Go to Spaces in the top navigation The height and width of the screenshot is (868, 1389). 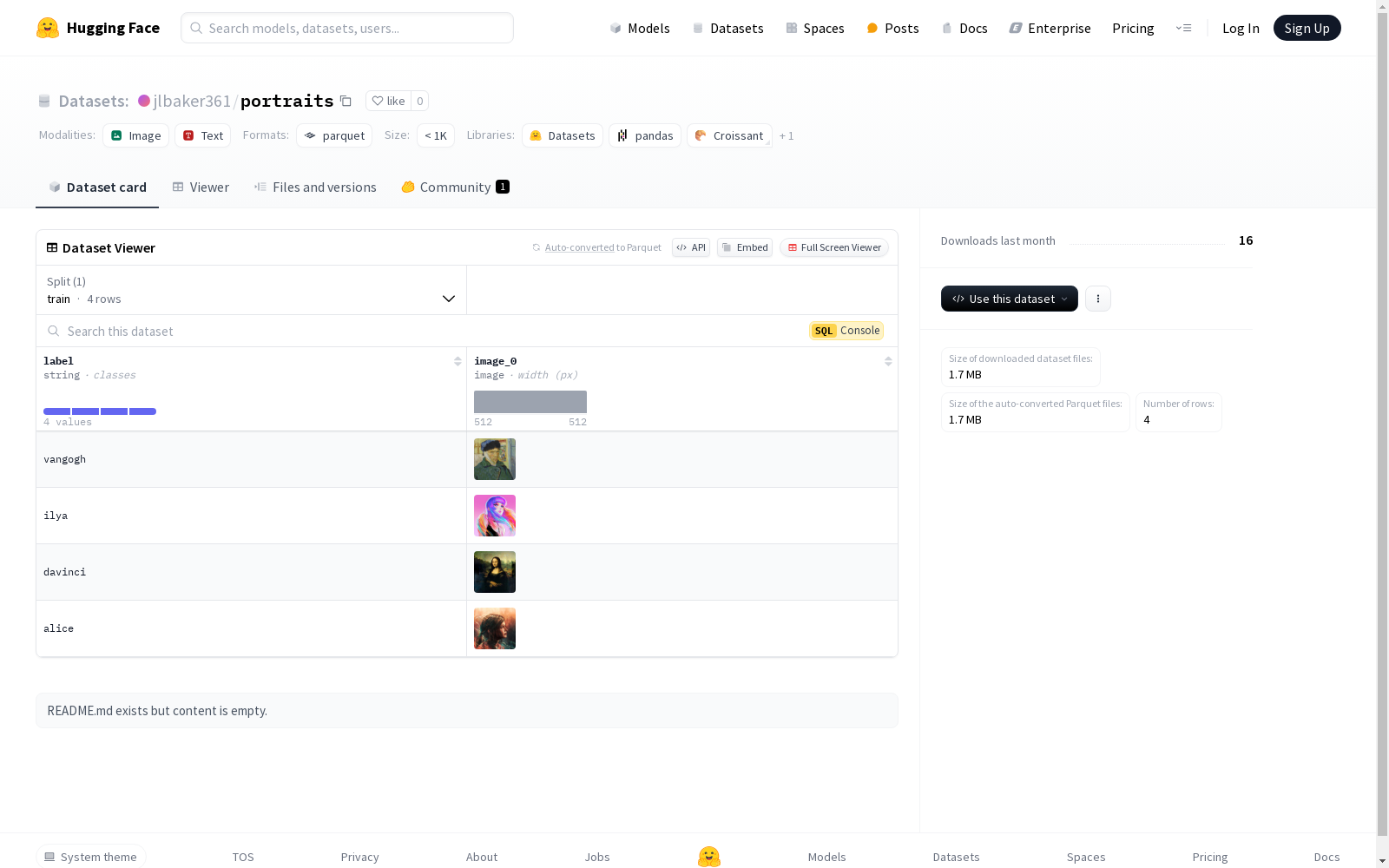815,28
